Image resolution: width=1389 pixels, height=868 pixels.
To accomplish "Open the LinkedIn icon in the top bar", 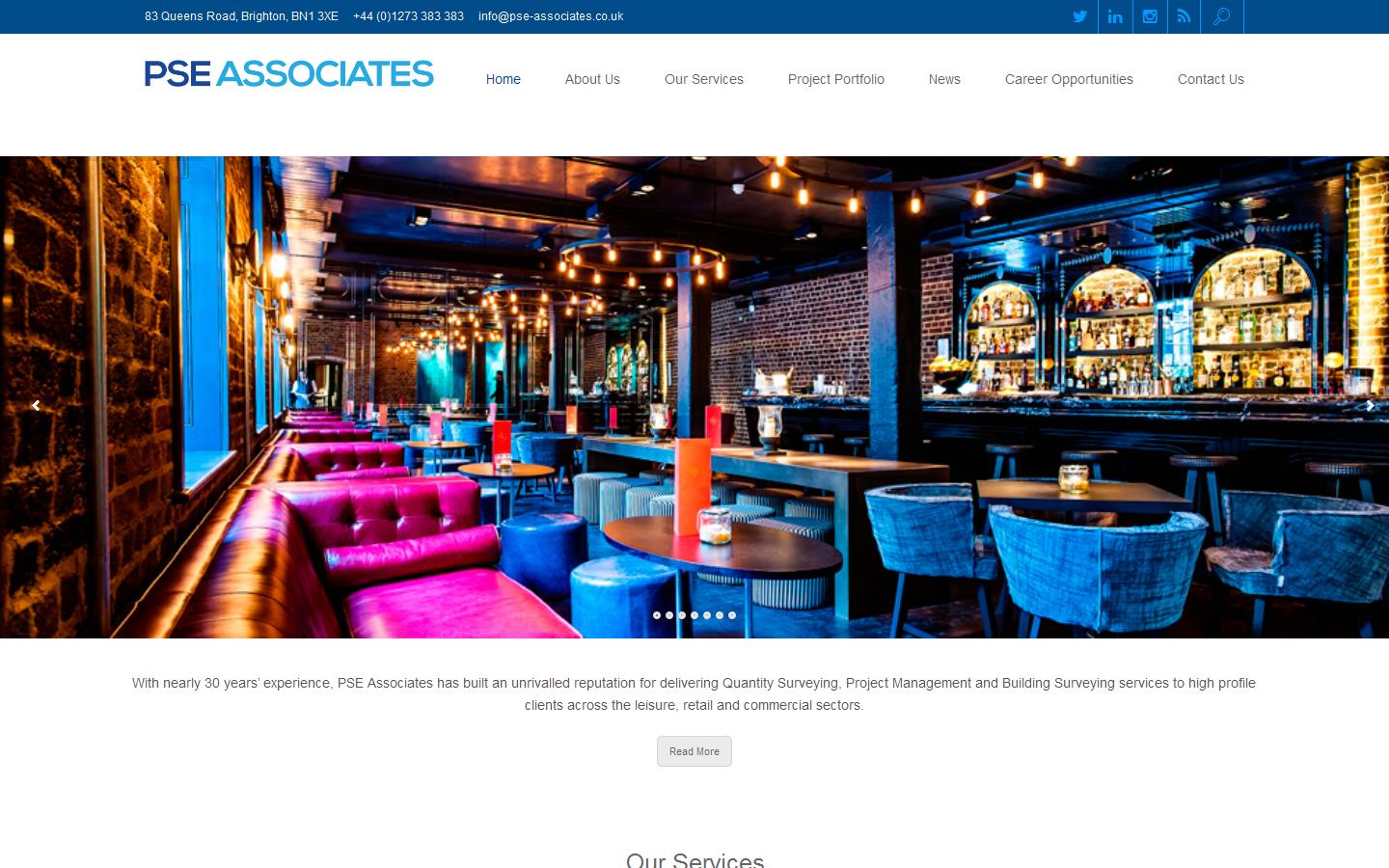I will pos(1115,16).
